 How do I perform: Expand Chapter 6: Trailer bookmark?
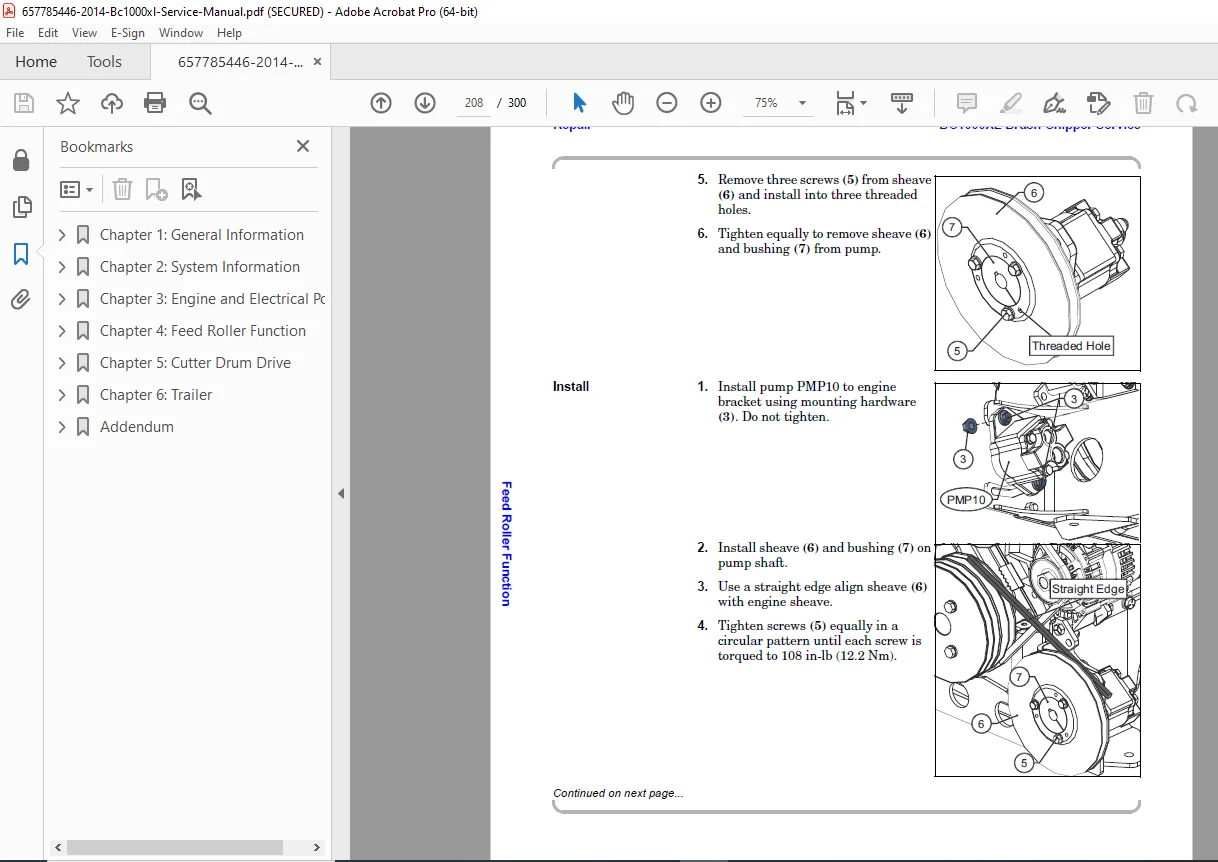(62, 395)
